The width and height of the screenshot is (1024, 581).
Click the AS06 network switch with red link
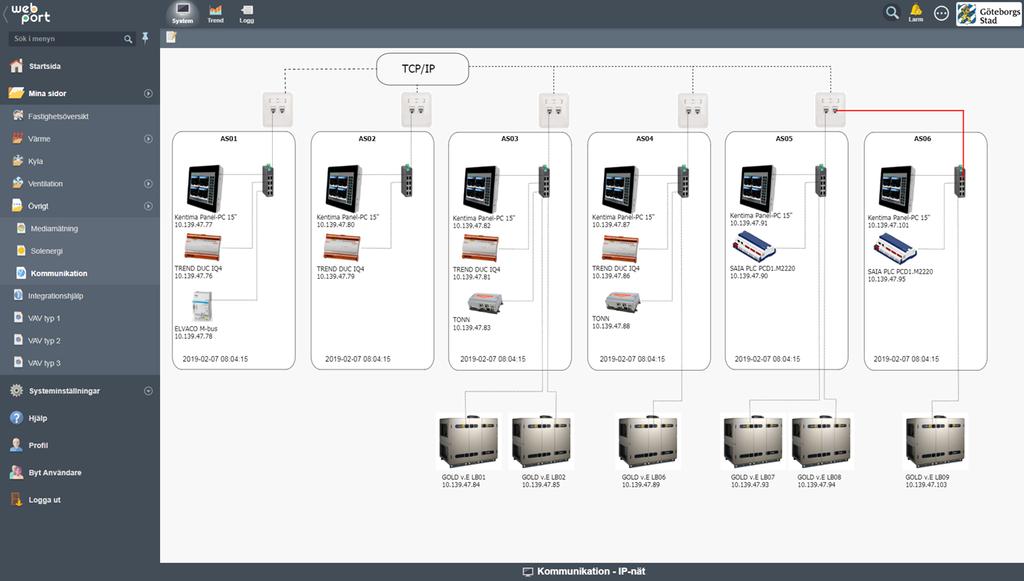[x=959, y=181]
